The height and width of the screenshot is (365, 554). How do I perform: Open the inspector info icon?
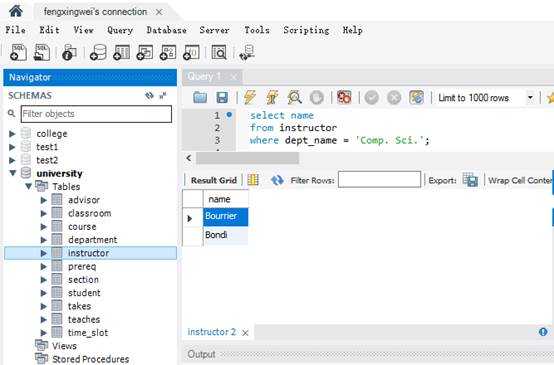[69, 53]
